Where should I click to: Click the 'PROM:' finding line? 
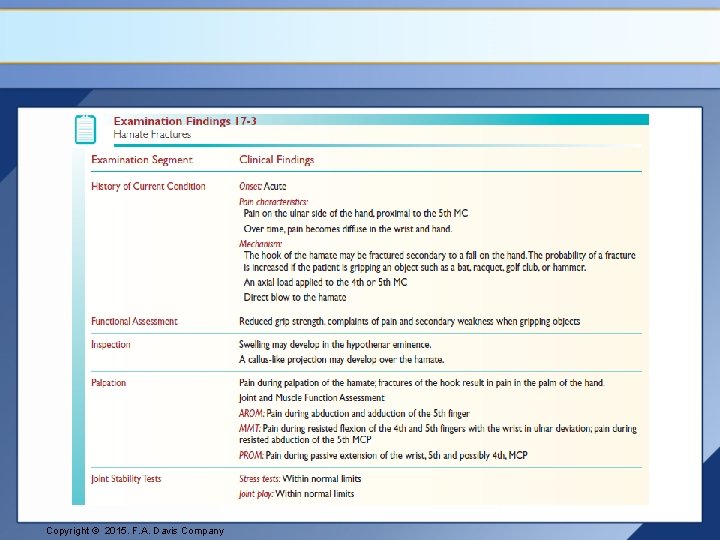383,456
